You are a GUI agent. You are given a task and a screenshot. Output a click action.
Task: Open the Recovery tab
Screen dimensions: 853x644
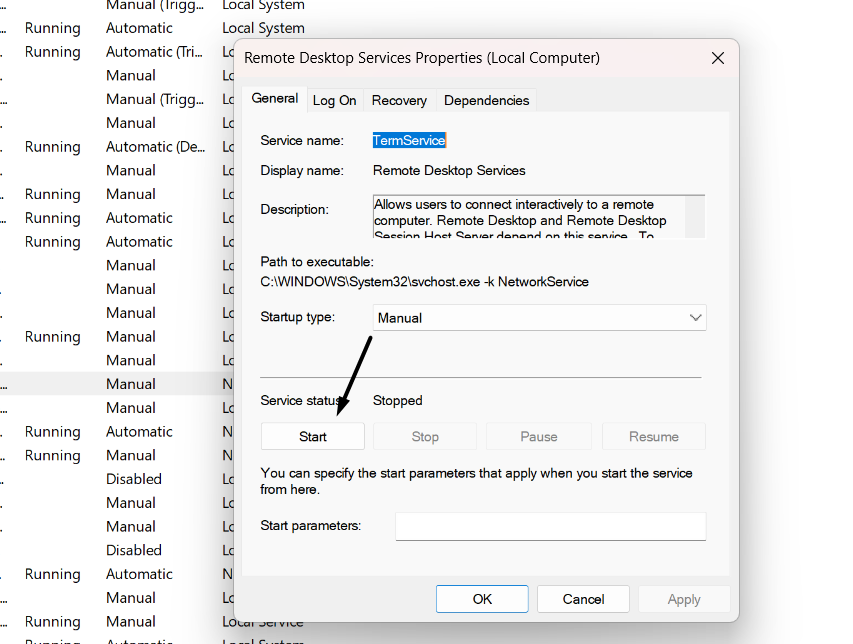(399, 101)
